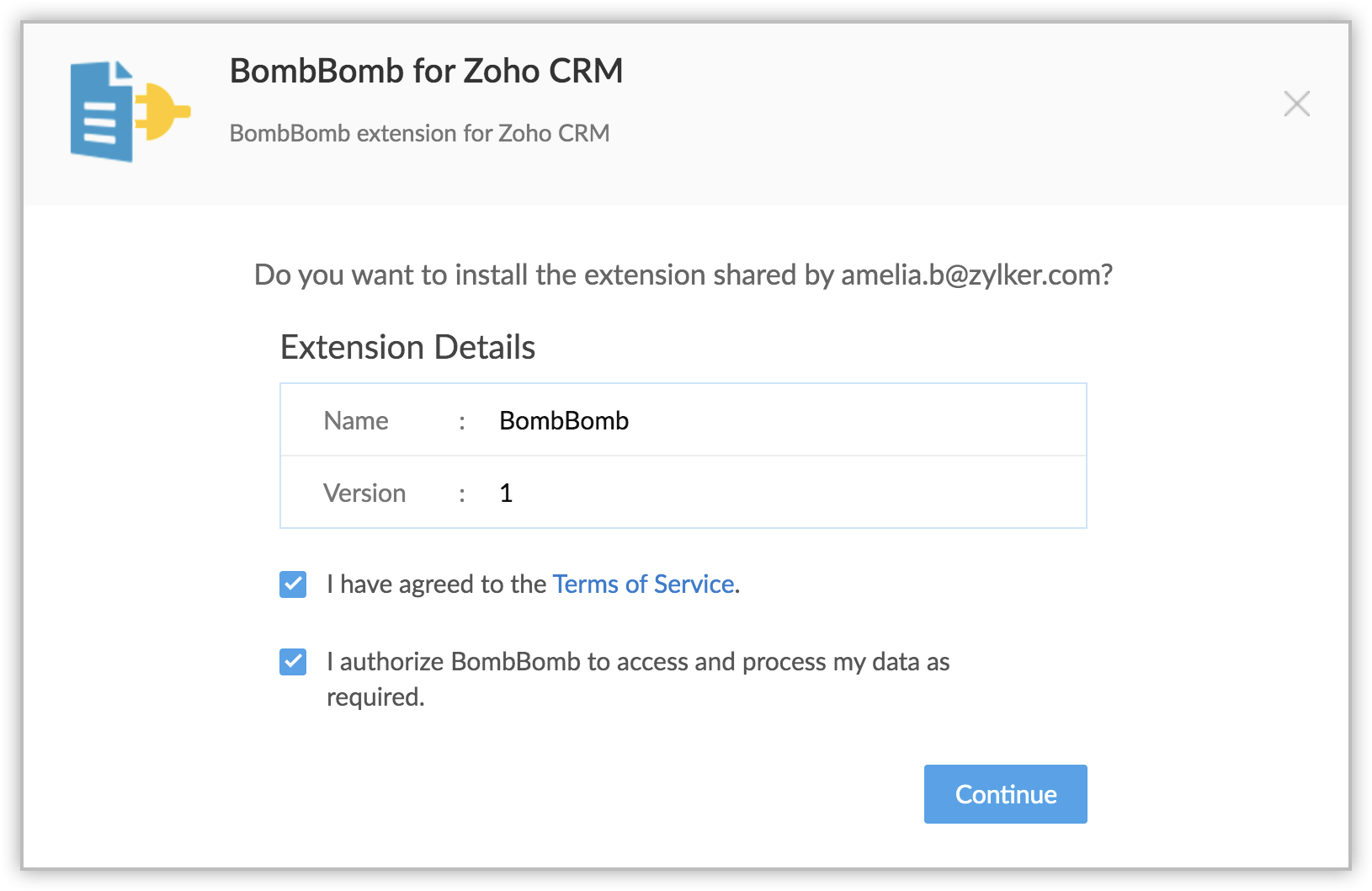Viewport: 1372px width, 891px height.
Task: Toggle the authorize BombBomb data access checkbox
Action: point(293,662)
